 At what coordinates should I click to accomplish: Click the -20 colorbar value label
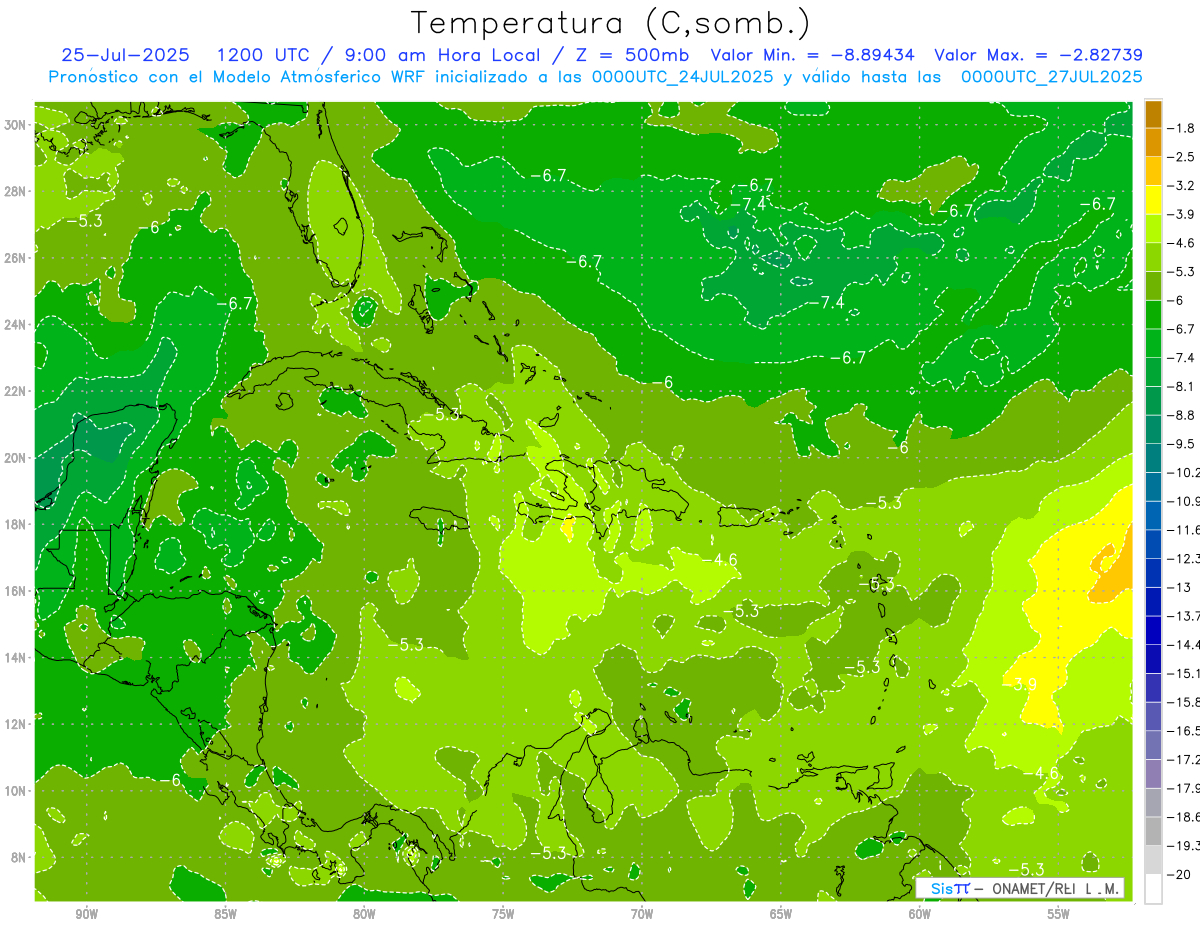(x=1178, y=874)
